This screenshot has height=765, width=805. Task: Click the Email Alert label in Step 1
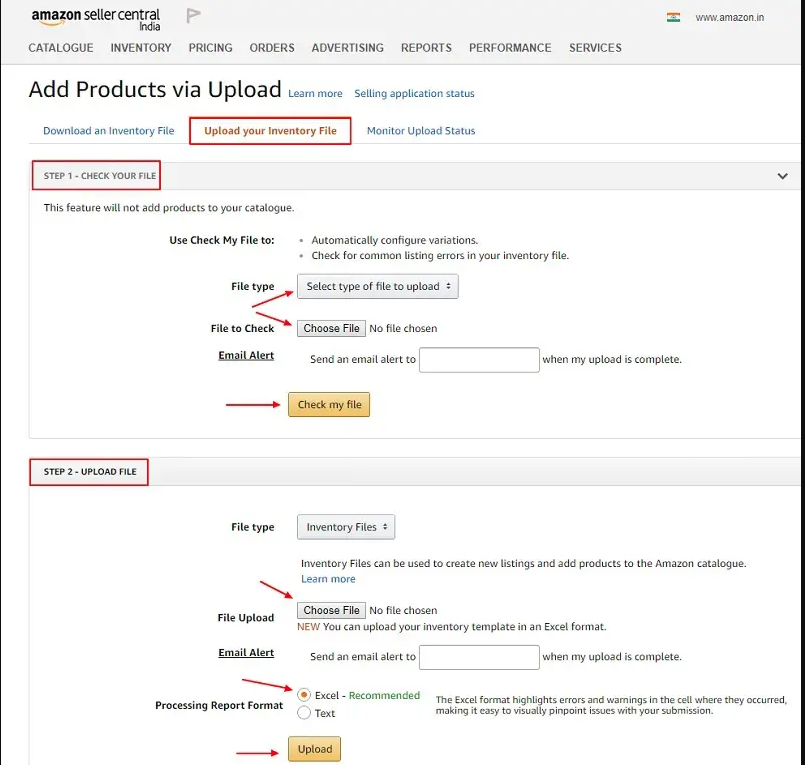pyautogui.click(x=246, y=355)
